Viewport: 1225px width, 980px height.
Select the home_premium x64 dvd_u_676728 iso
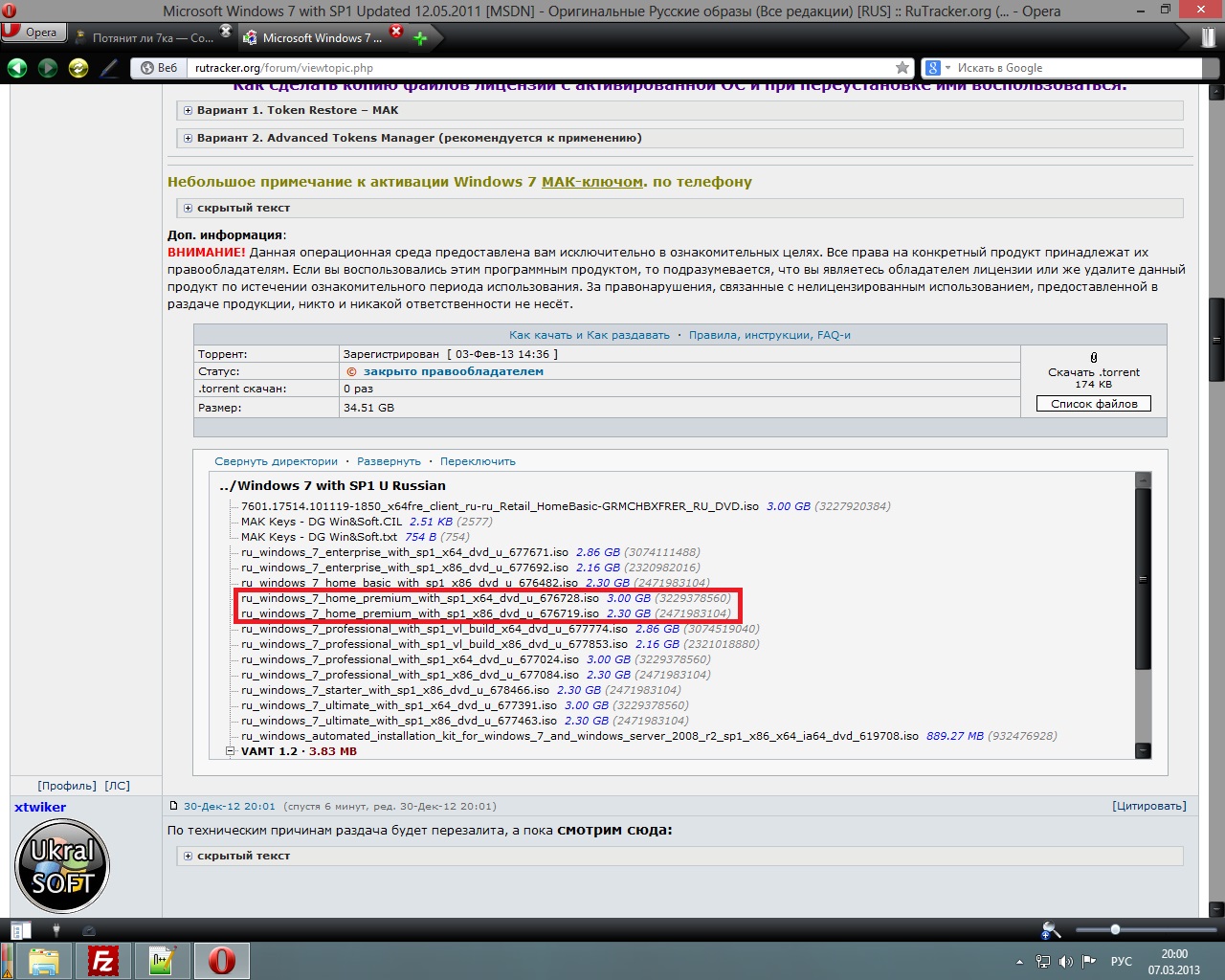(420, 598)
